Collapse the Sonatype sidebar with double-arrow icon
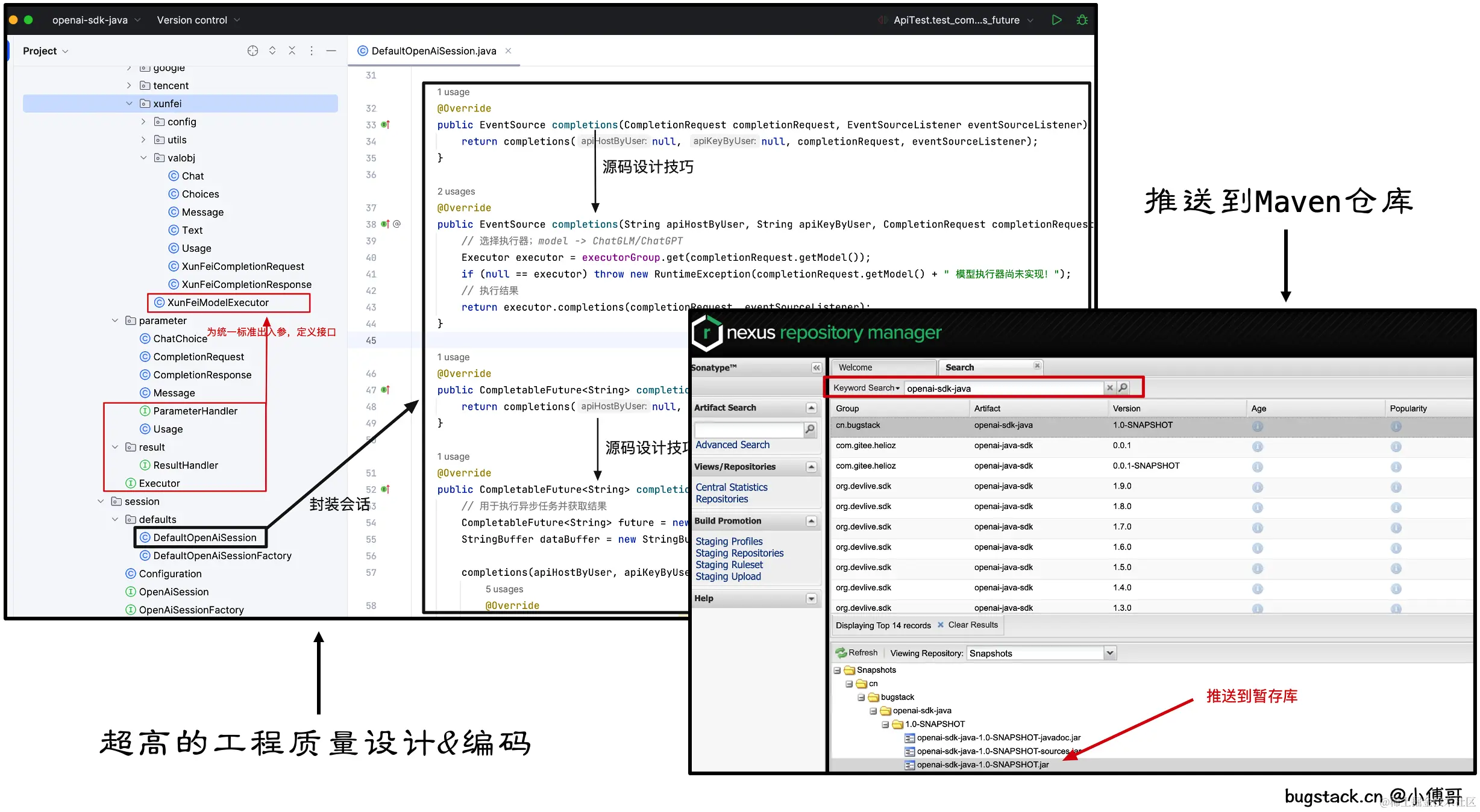The height and width of the screenshot is (812, 1480). [816, 367]
